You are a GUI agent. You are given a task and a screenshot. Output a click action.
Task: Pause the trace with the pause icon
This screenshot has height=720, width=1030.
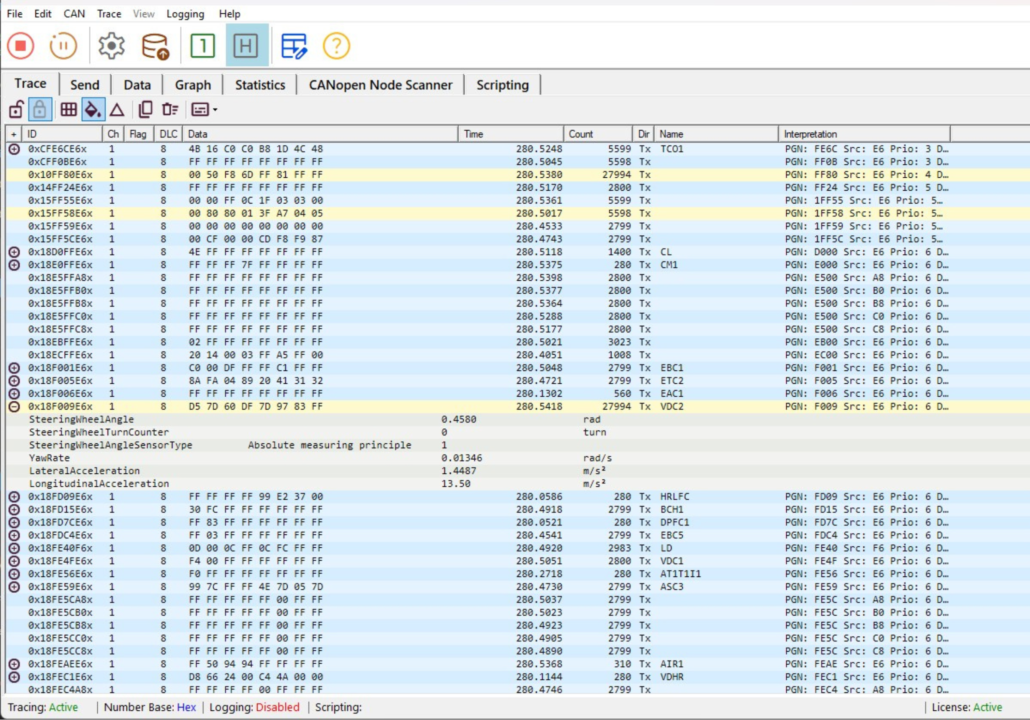pyautogui.click(x=63, y=45)
